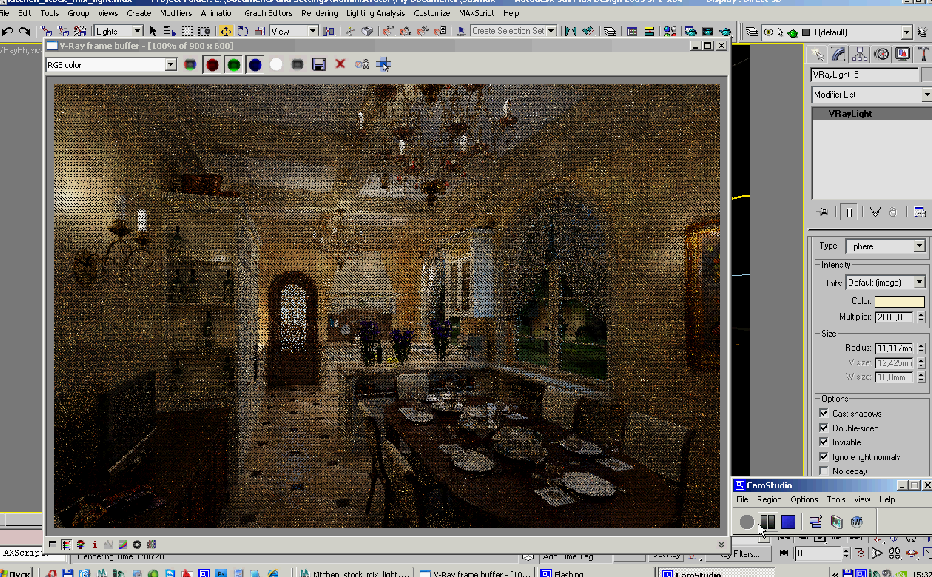Open the Create menu

tap(138, 12)
